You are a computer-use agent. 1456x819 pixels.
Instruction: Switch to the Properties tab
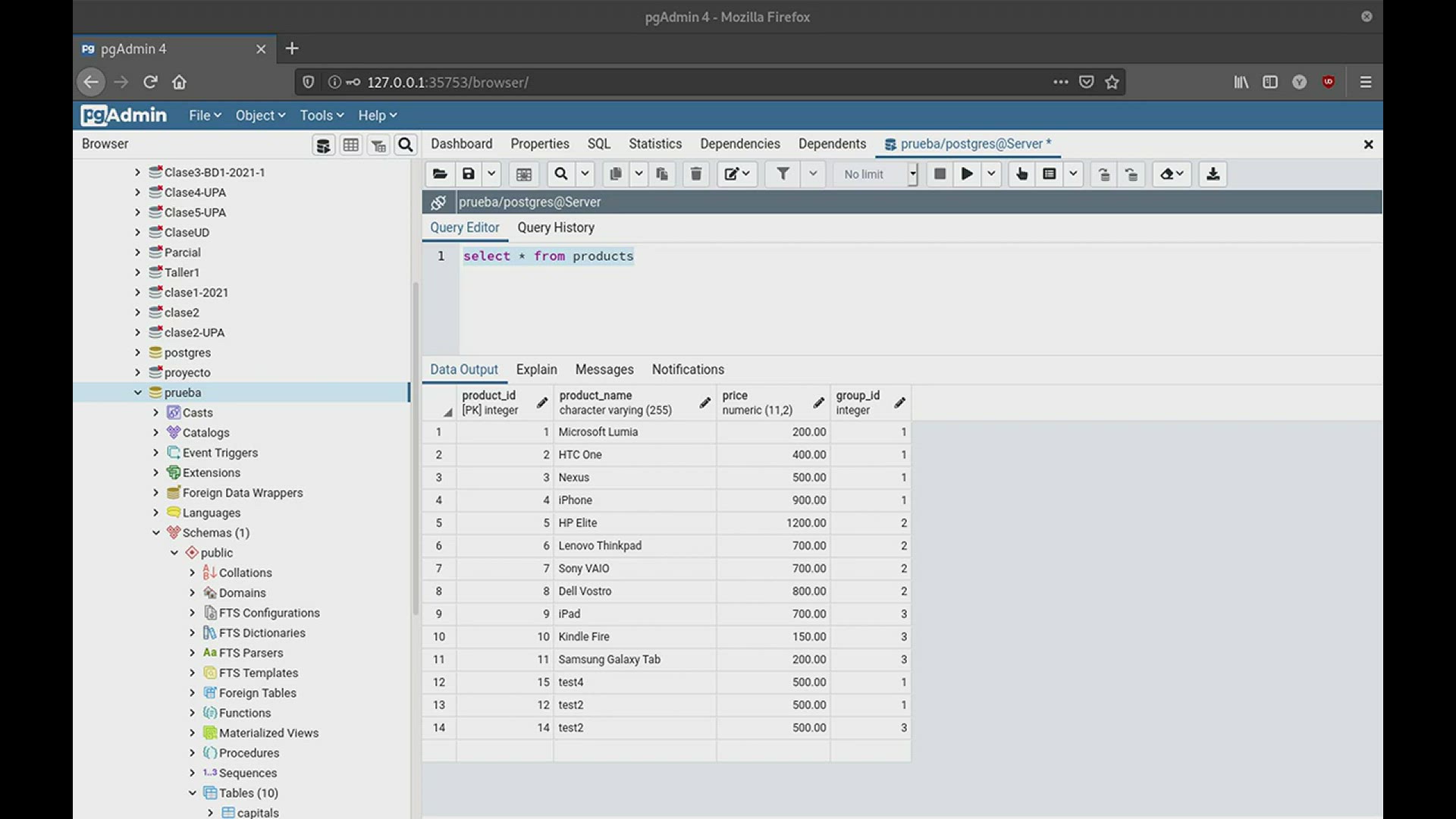click(540, 144)
